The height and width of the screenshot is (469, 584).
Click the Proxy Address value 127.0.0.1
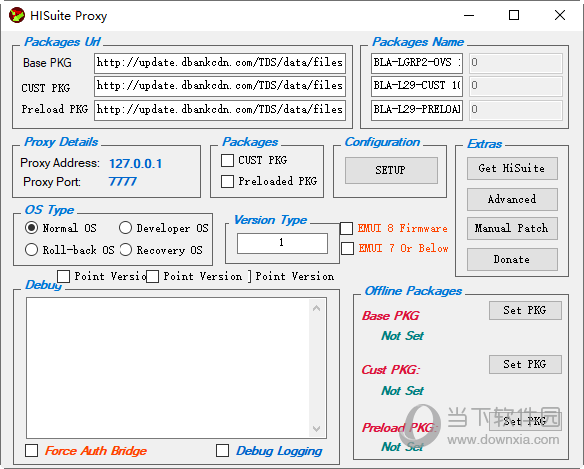click(x=136, y=164)
